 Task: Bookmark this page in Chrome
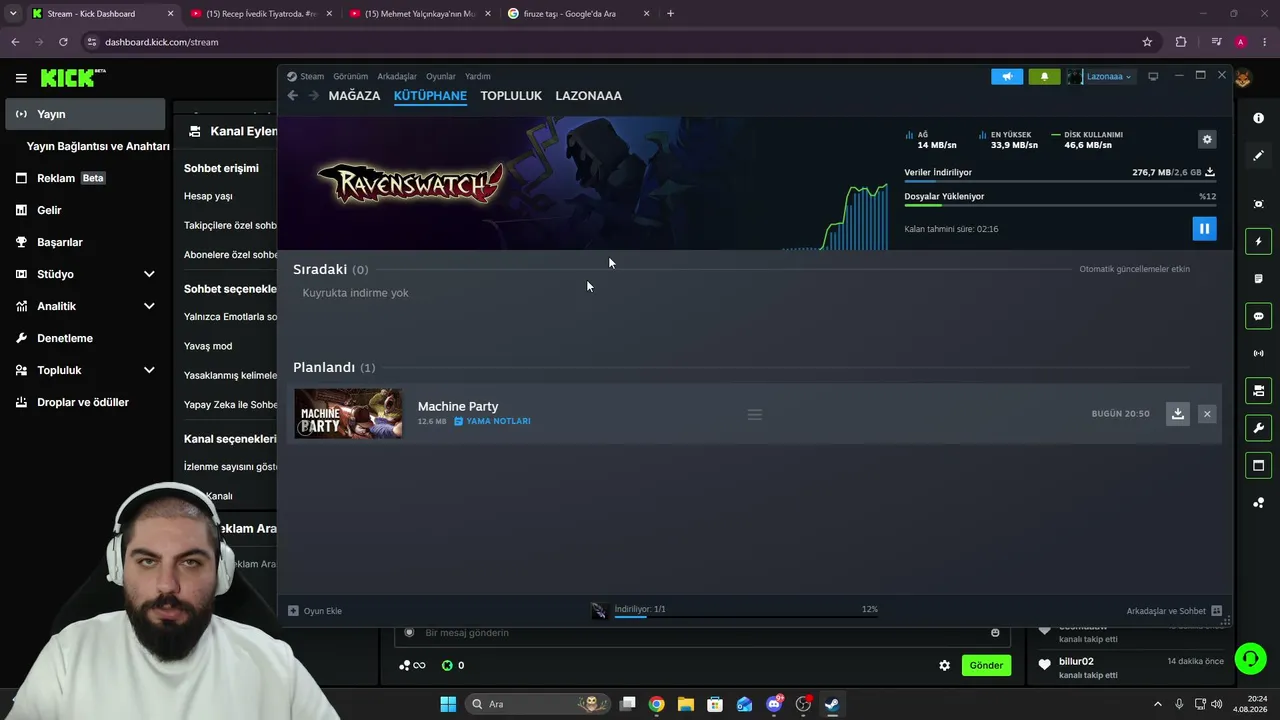(x=1147, y=42)
